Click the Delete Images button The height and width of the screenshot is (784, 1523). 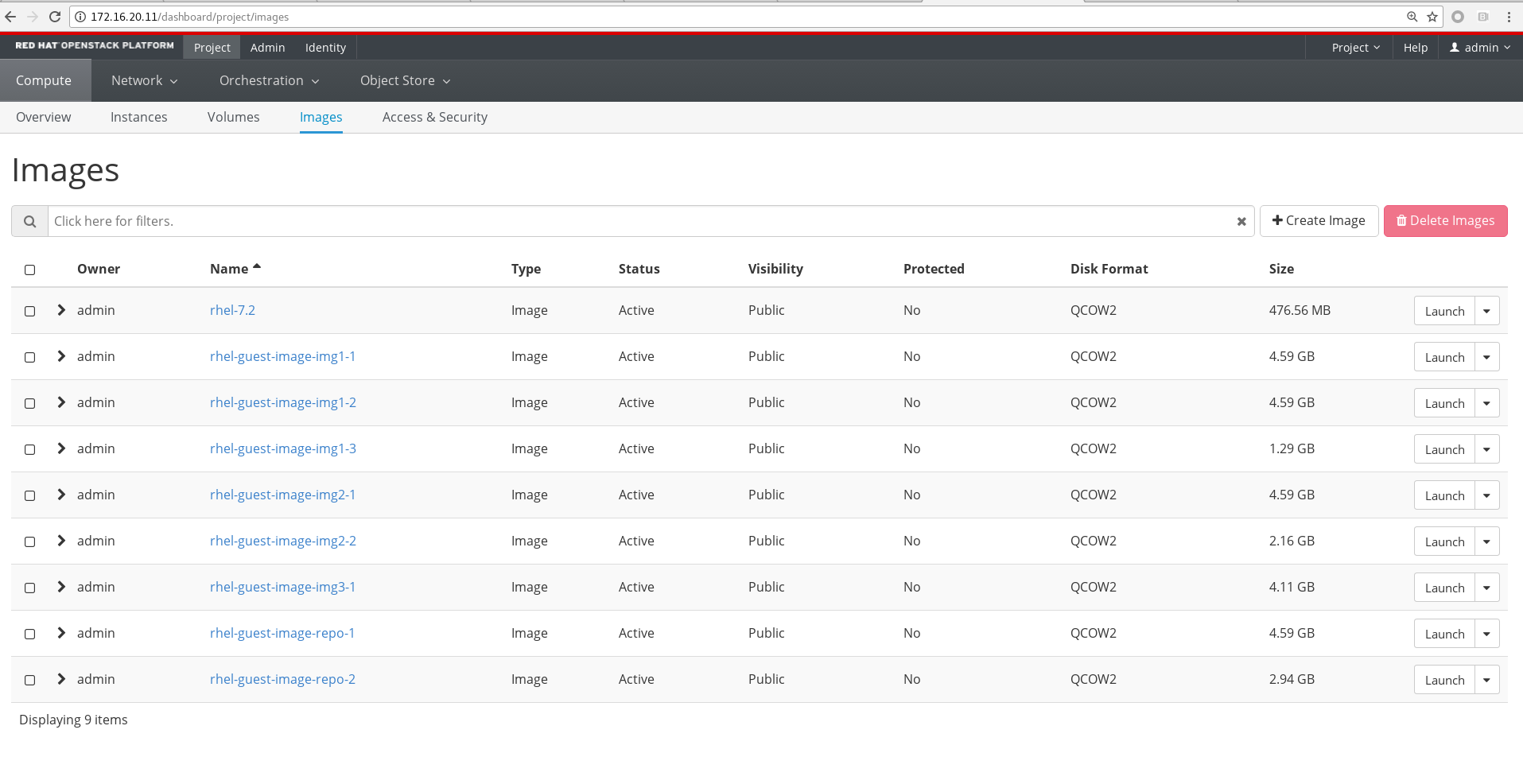[1445, 221]
